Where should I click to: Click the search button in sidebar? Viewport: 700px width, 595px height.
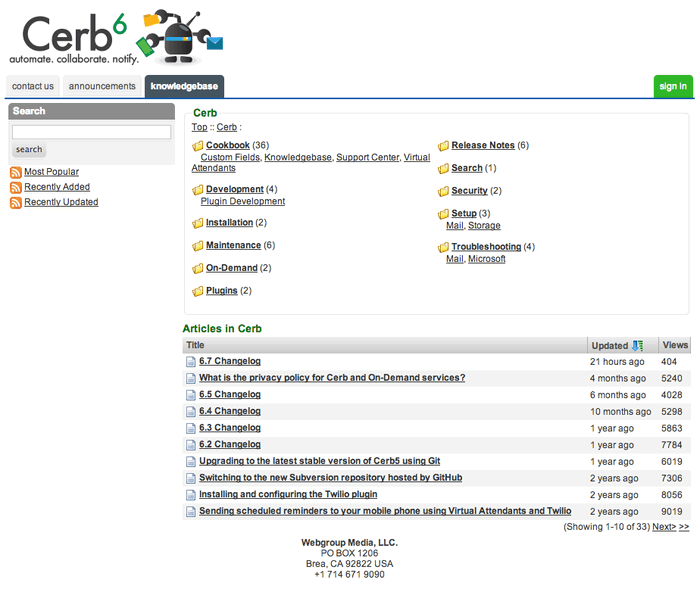pos(29,150)
